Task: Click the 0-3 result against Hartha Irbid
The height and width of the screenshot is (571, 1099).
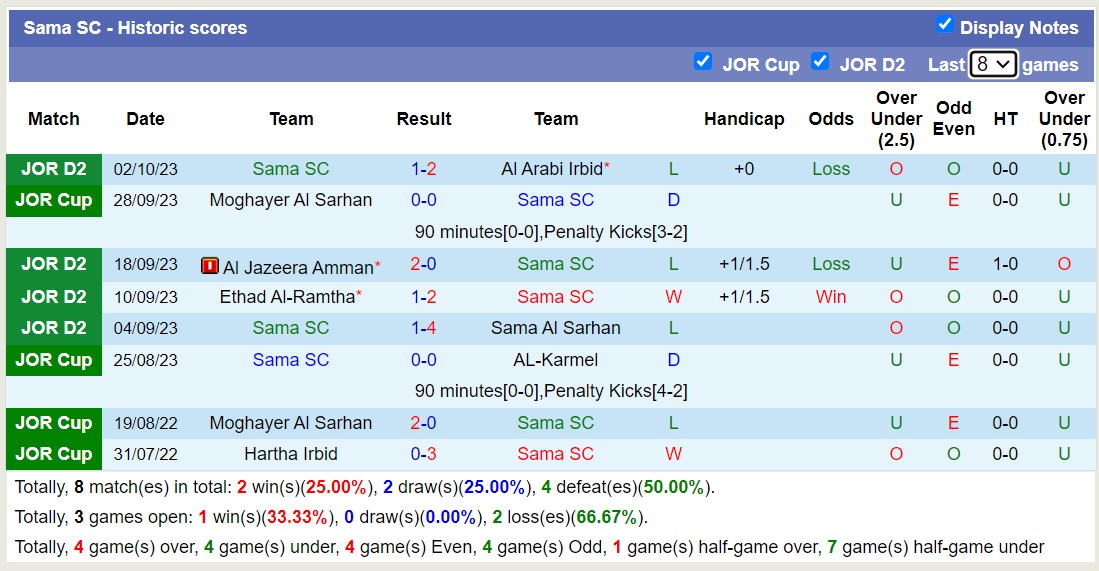Action: click(424, 454)
